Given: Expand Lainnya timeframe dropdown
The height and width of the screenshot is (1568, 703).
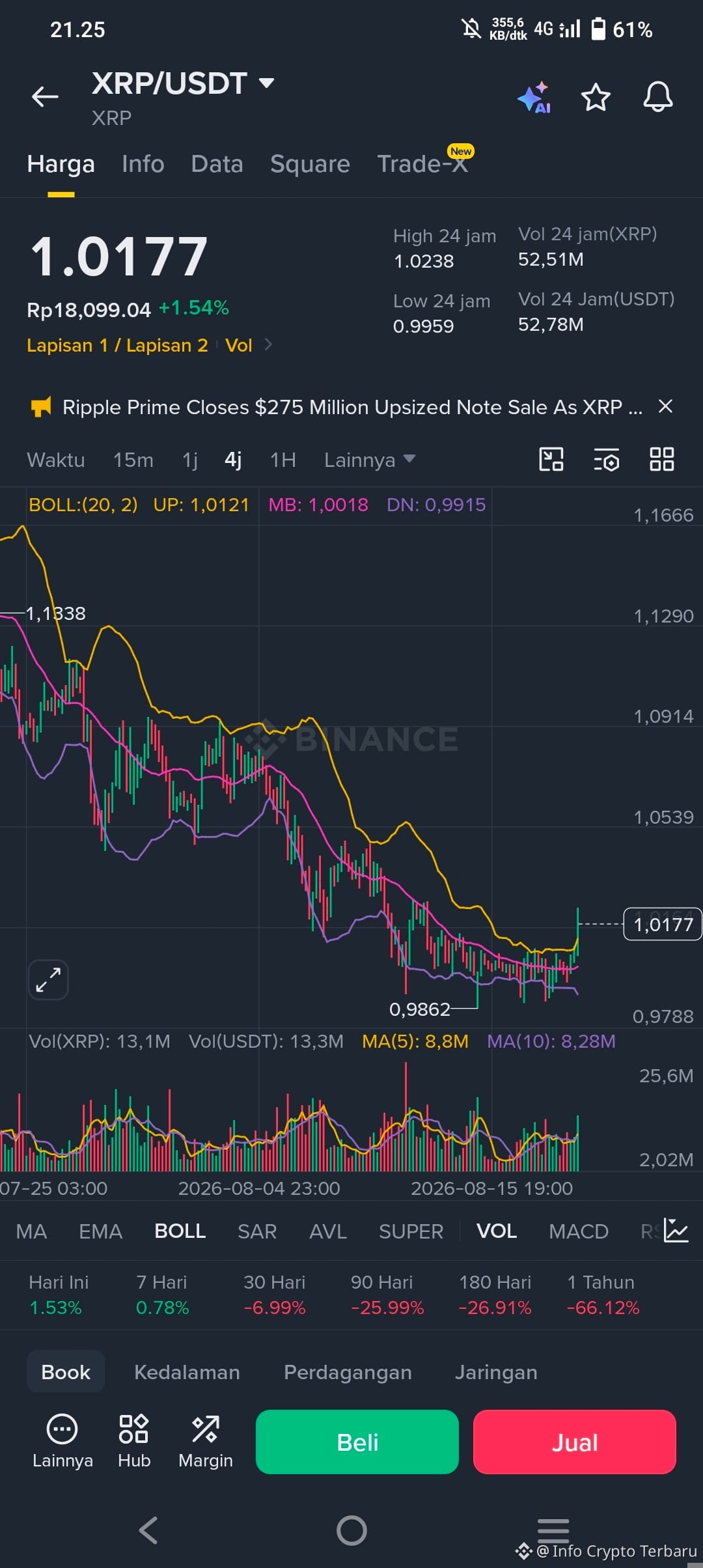Looking at the screenshot, I should [370, 460].
